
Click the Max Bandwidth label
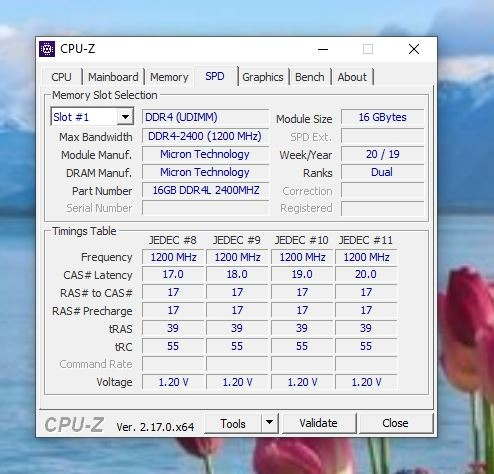[x=96, y=137]
